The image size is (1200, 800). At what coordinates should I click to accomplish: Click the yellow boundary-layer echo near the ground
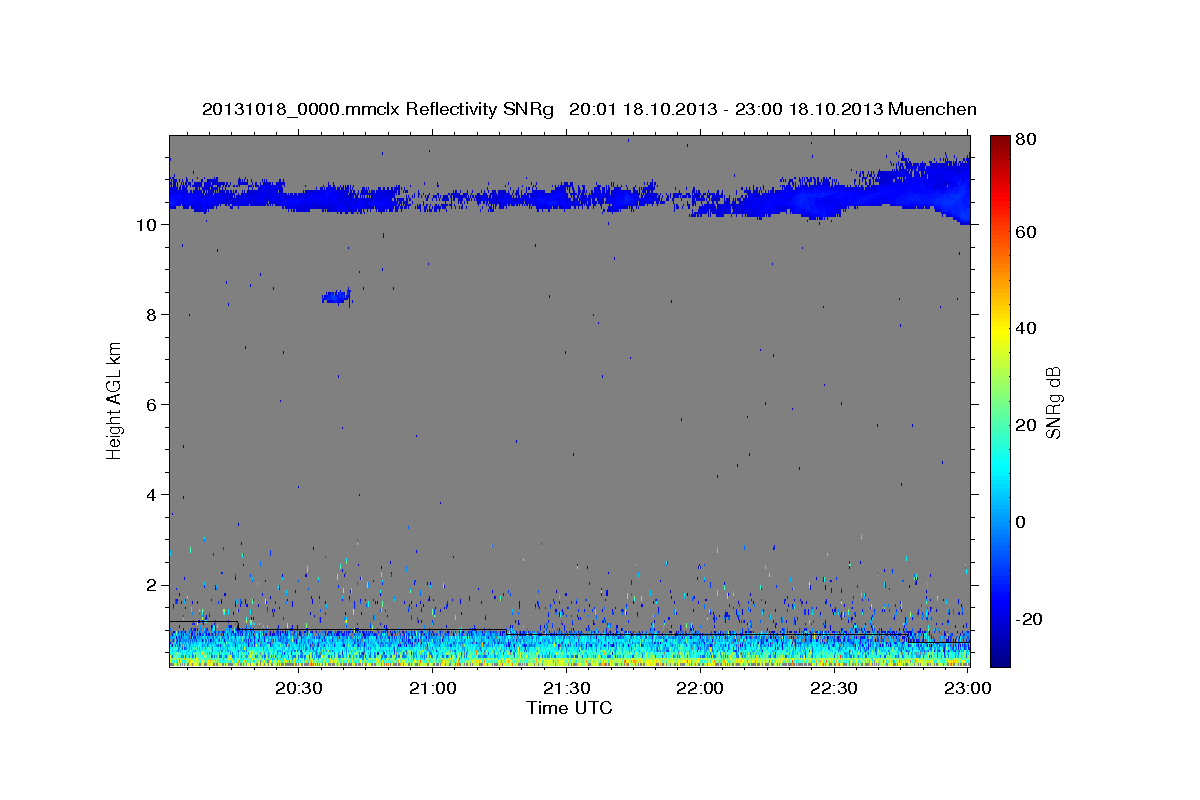point(570,660)
